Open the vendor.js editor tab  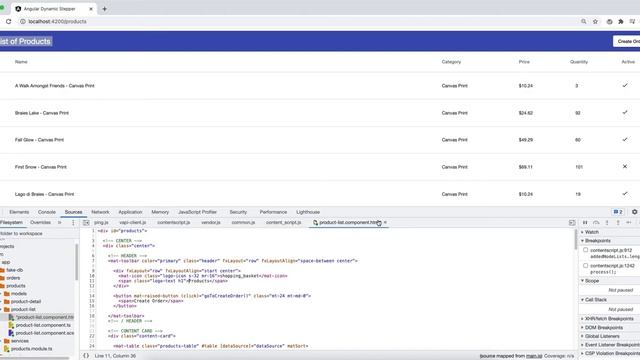(x=211, y=222)
